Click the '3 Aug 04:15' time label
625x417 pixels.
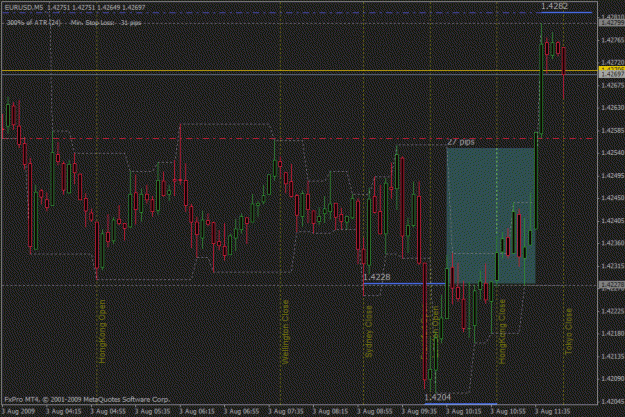click(64, 411)
